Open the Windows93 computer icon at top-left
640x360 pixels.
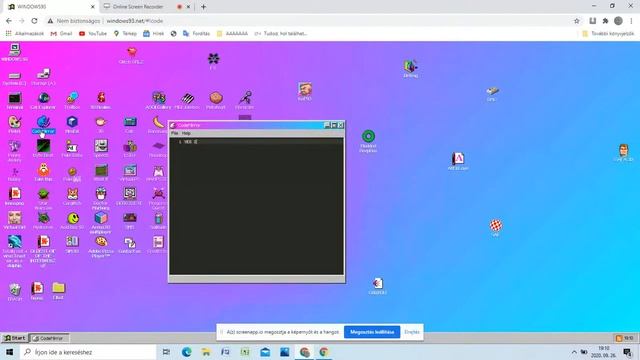14,52
